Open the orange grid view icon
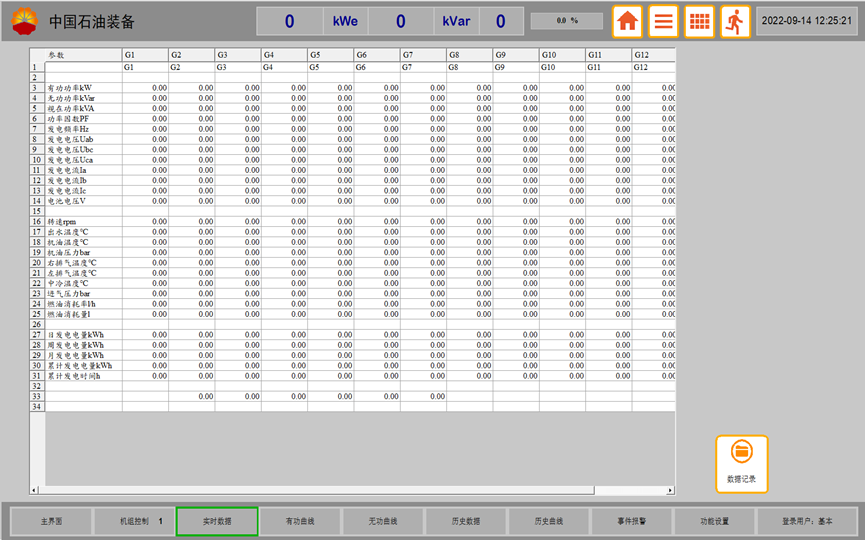Viewport: 865px width, 540px height. (700, 22)
